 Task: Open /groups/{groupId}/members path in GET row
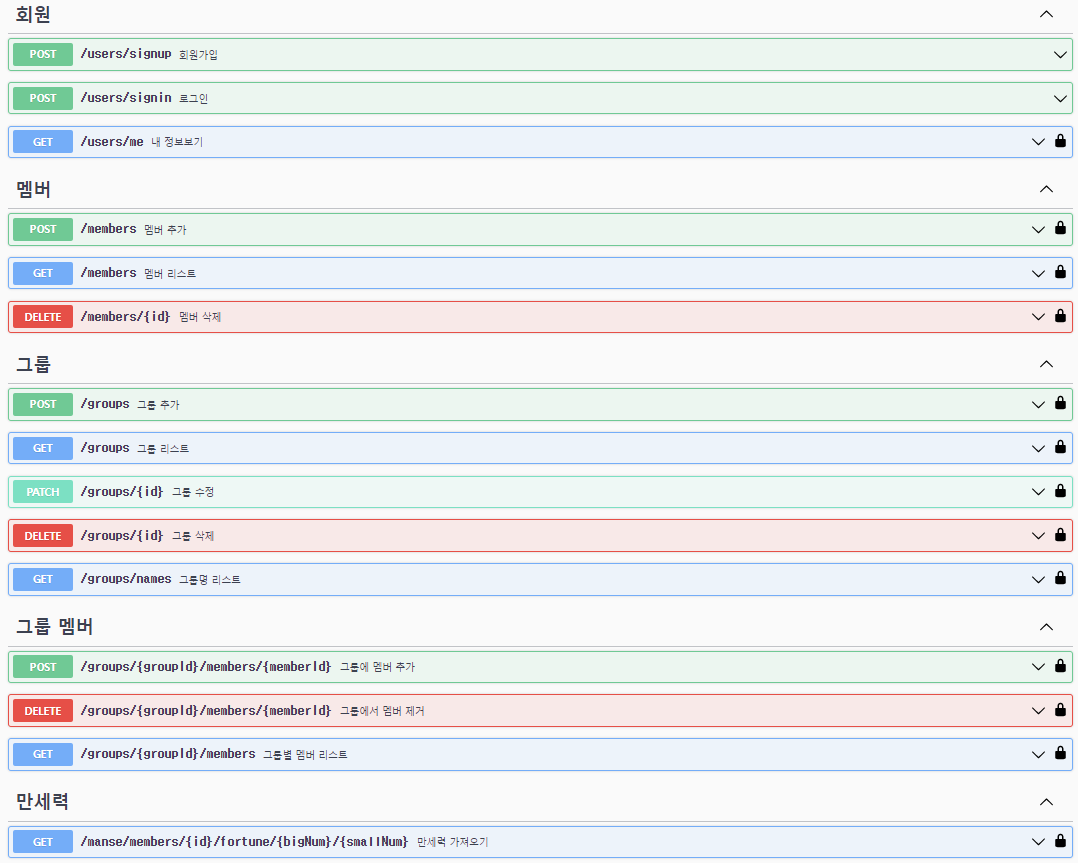click(168, 754)
